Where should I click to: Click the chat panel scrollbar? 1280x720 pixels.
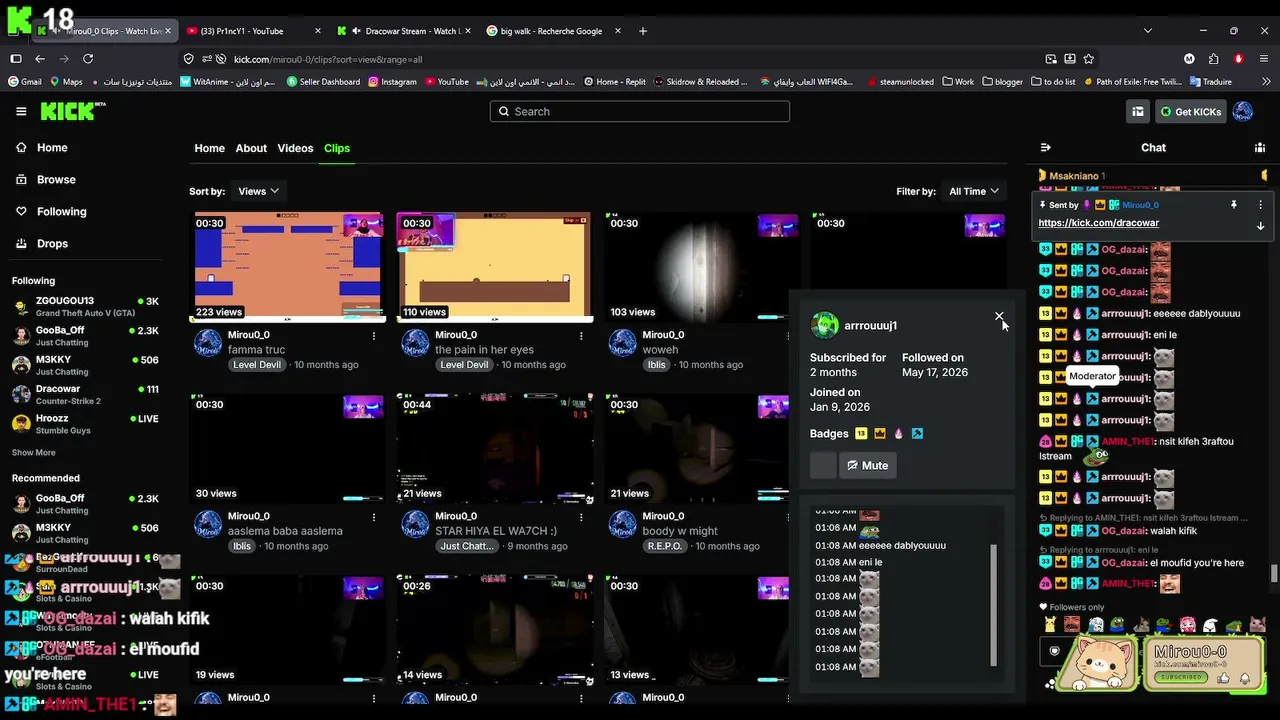(x=1274, y=573)
